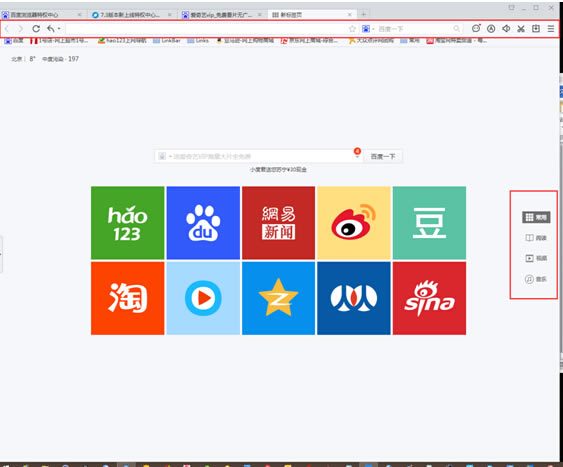Open the Weibo eye logo tile

354,223
